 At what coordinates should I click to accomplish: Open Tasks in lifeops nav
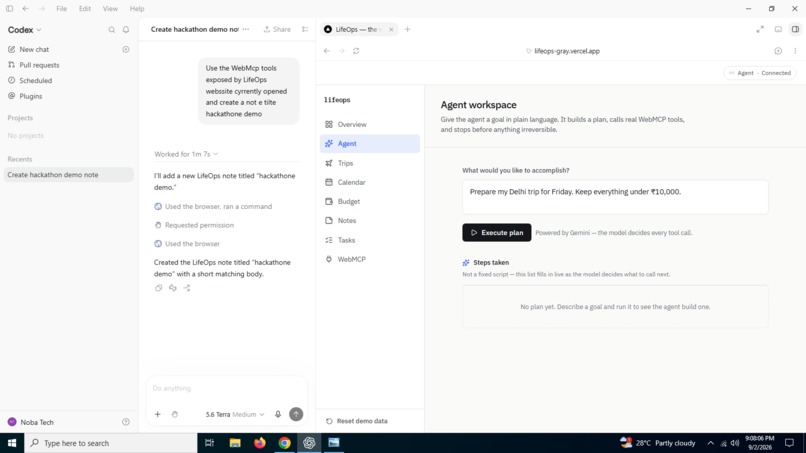[x=370, y=240]
